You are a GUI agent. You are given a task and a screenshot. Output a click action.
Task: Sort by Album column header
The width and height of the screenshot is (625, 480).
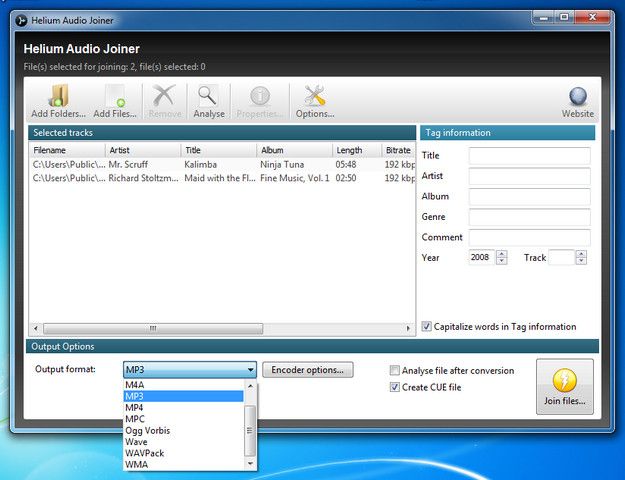[x=294, y=150]
